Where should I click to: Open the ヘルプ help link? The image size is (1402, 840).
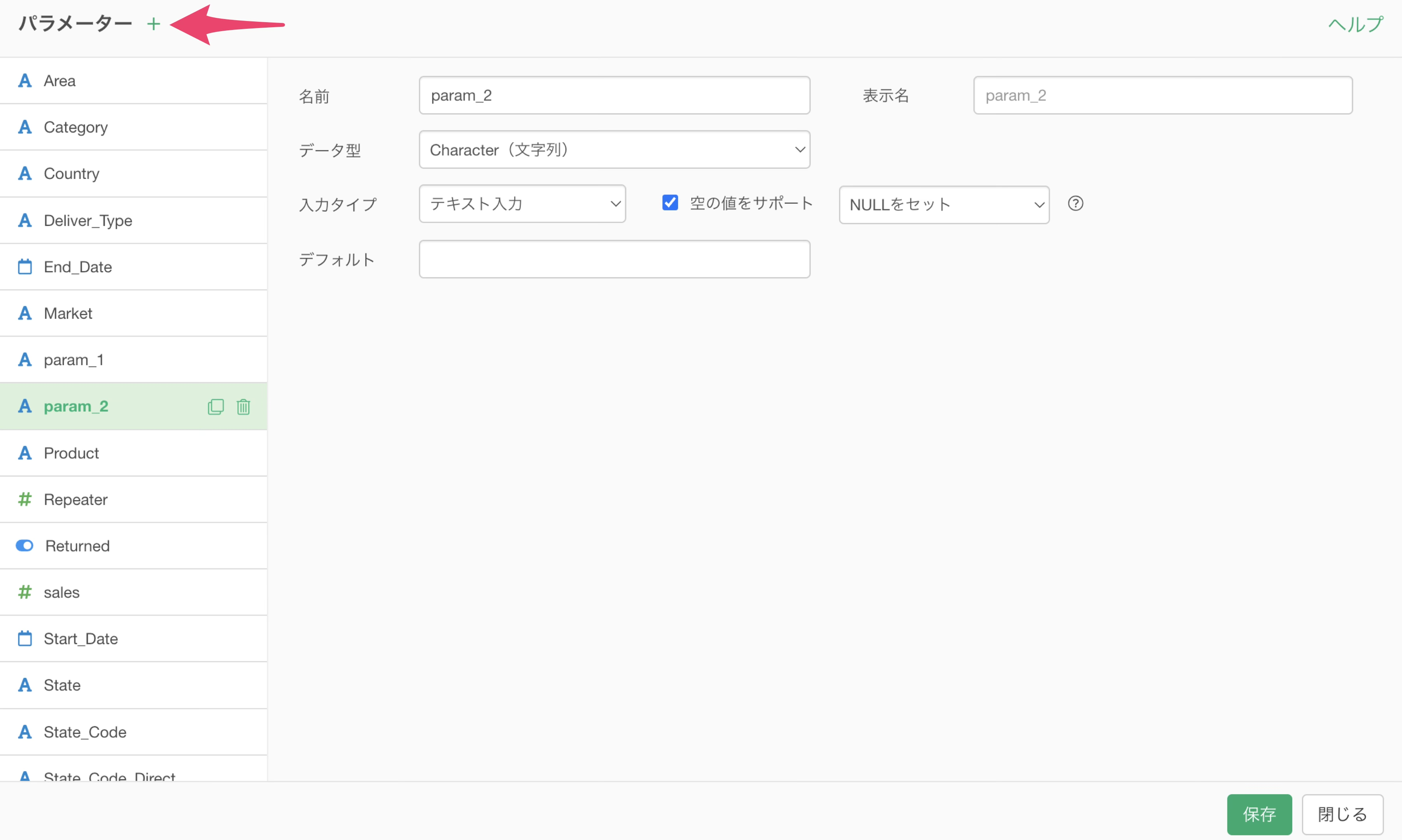[x=1355, y=24]
